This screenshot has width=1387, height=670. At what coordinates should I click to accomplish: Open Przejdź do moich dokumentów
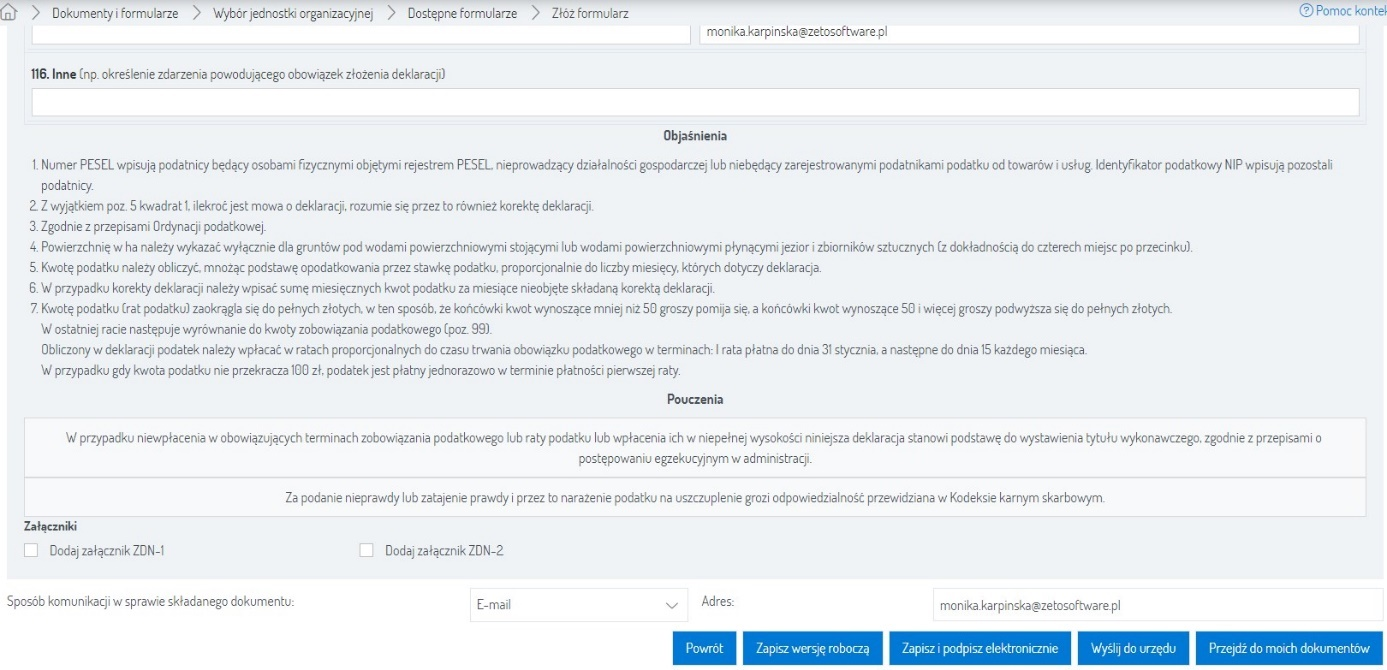click(1288, 647)
